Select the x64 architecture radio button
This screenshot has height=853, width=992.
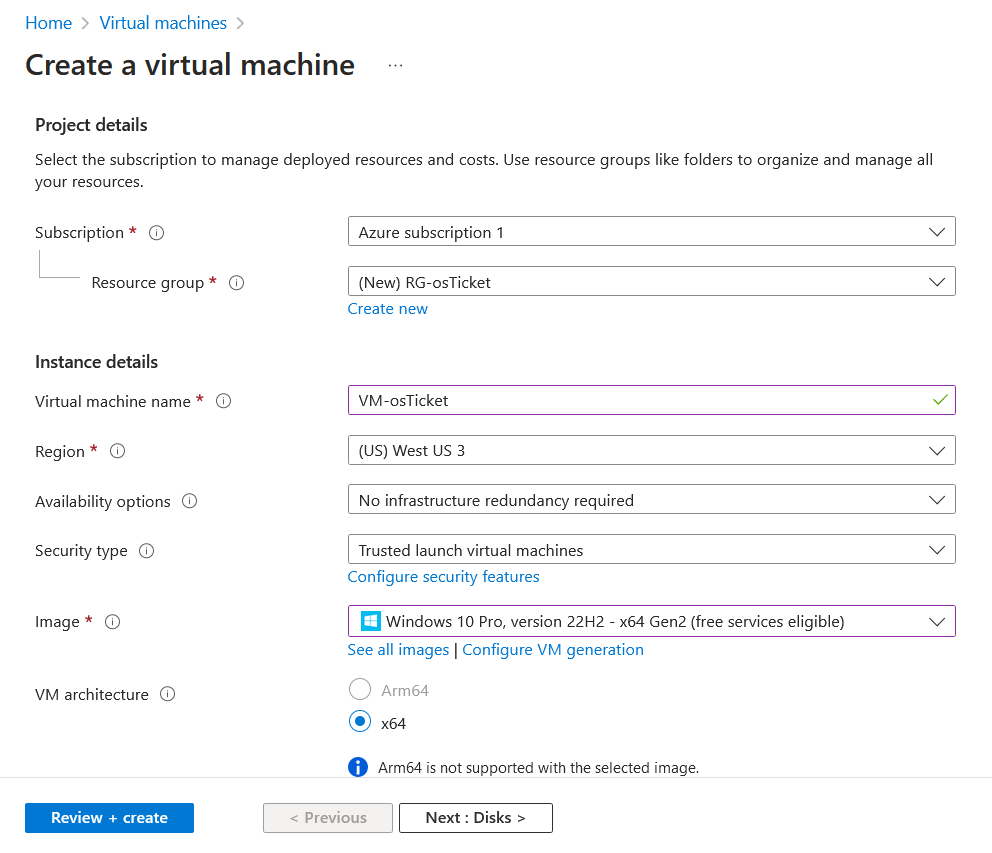click(x=359, y=722)
